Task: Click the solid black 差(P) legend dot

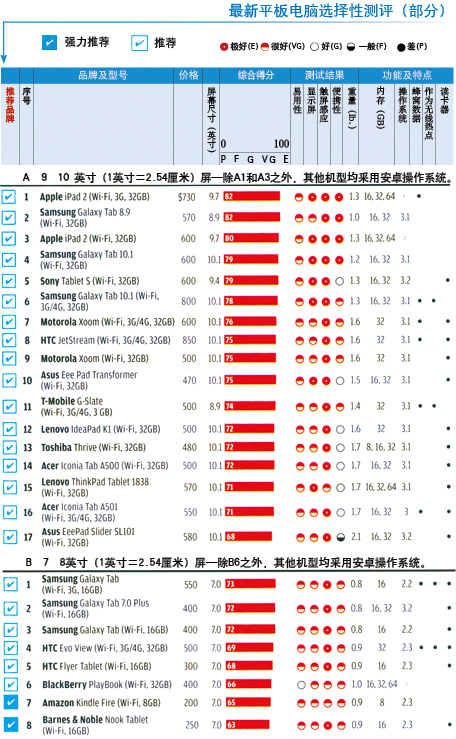Action: click(x=401, y=47)
